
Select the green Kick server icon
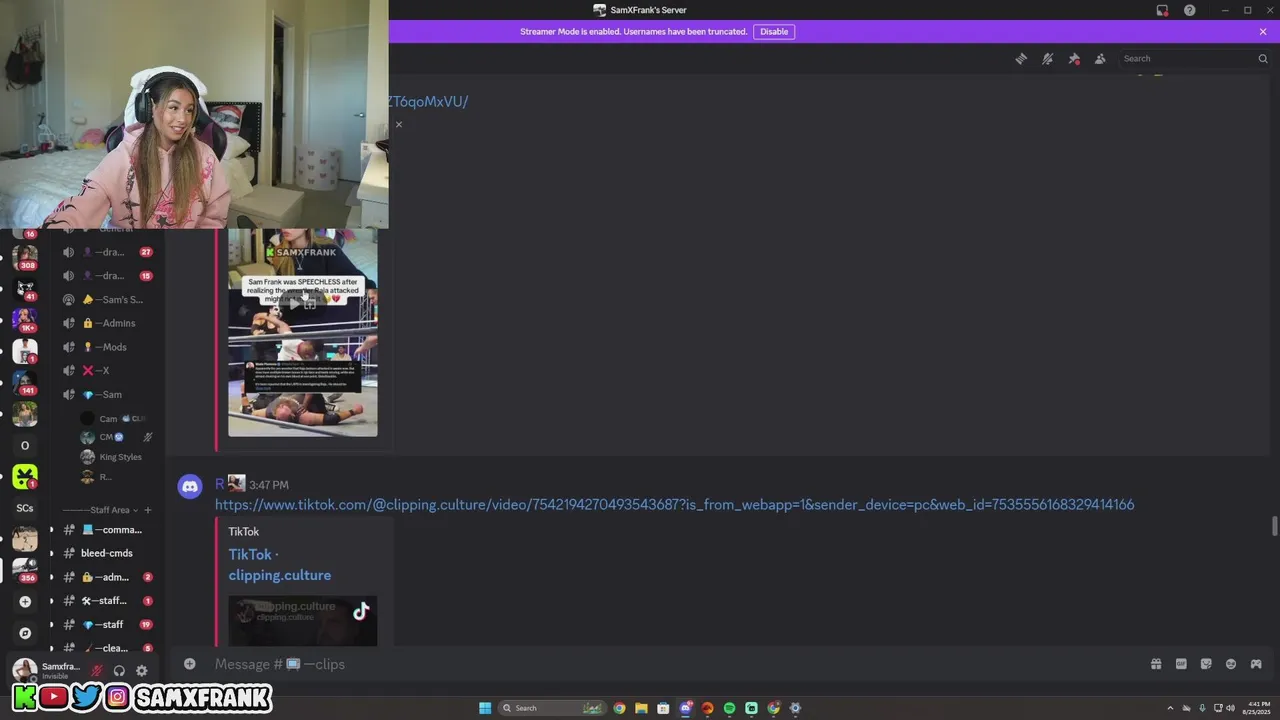[x=25, y=476]
